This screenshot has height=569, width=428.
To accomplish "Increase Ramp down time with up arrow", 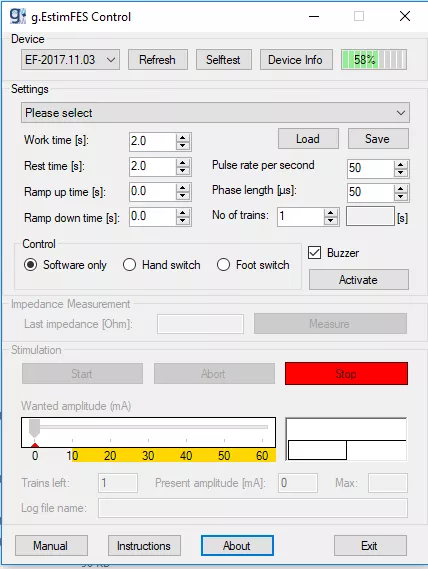I will (183, 213).
